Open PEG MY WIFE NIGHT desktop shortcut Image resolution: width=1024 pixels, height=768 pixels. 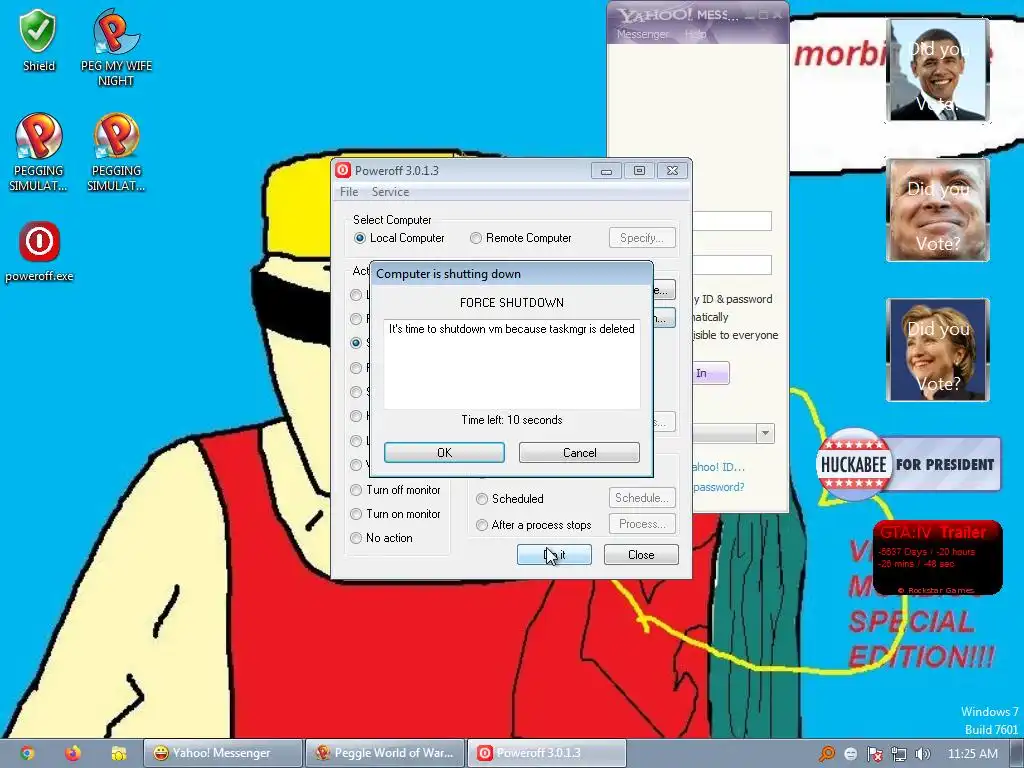click(x=116, y=47)
